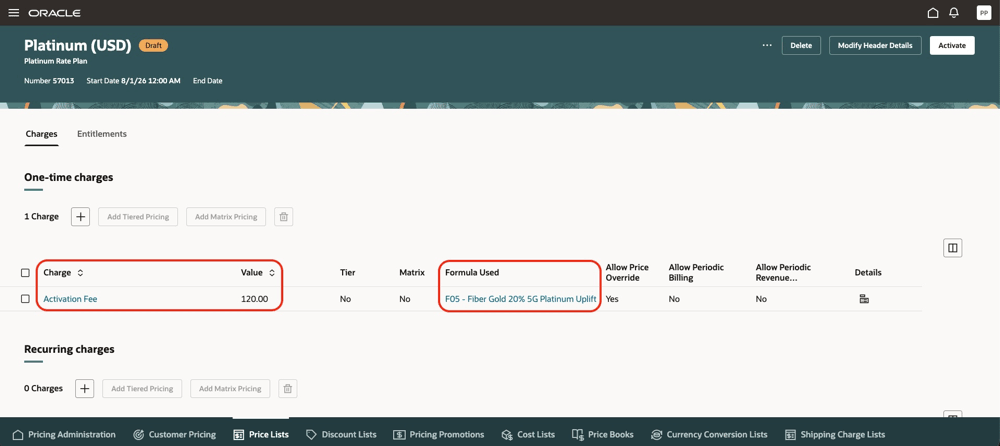Delete the selected recurring charge
This screenshot has height=446, width=1000.
point(288,388)
